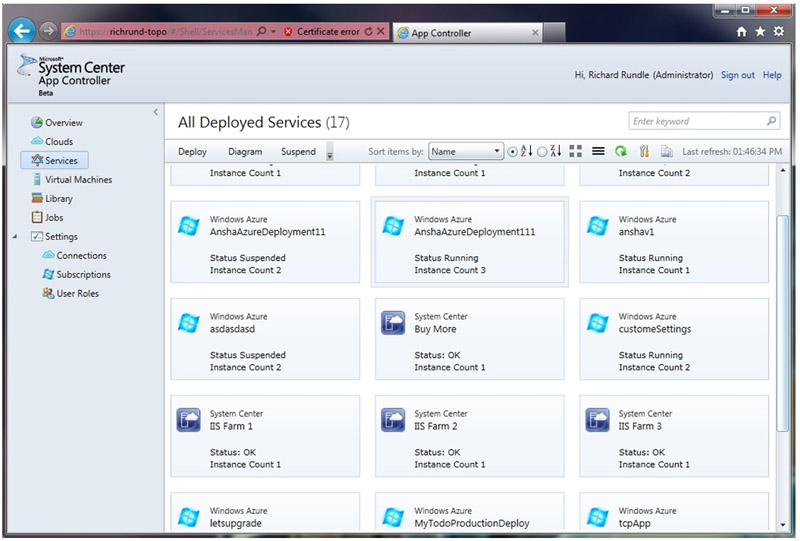Open address bar search dropdown arrow
Viewport: 800px width, 541px height.
(273, 32)
